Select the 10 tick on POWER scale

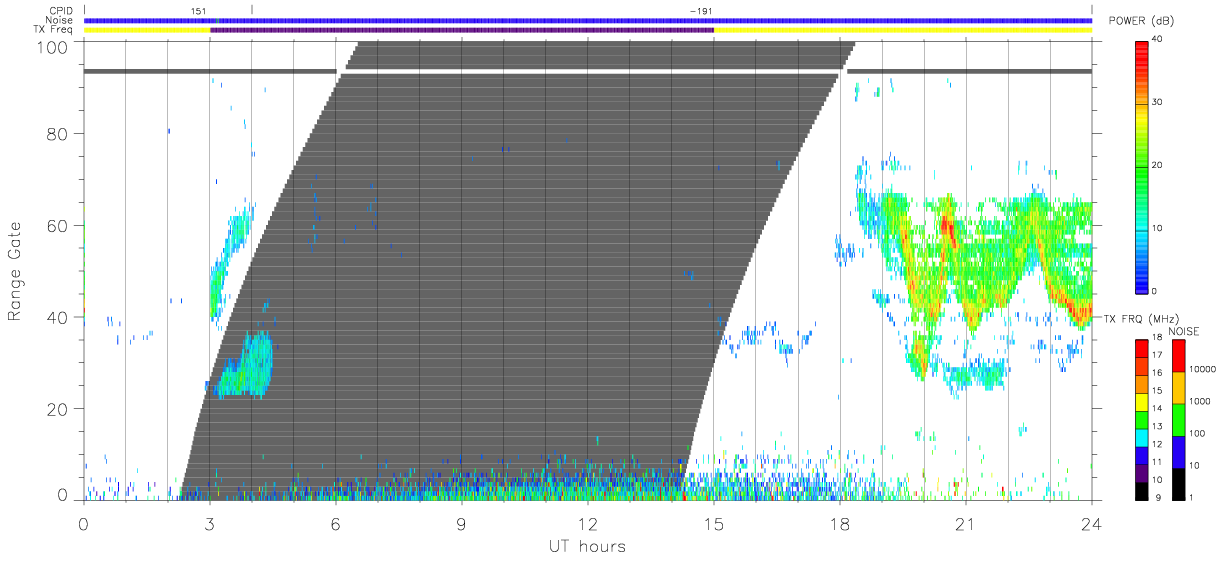click(1158, 229)
